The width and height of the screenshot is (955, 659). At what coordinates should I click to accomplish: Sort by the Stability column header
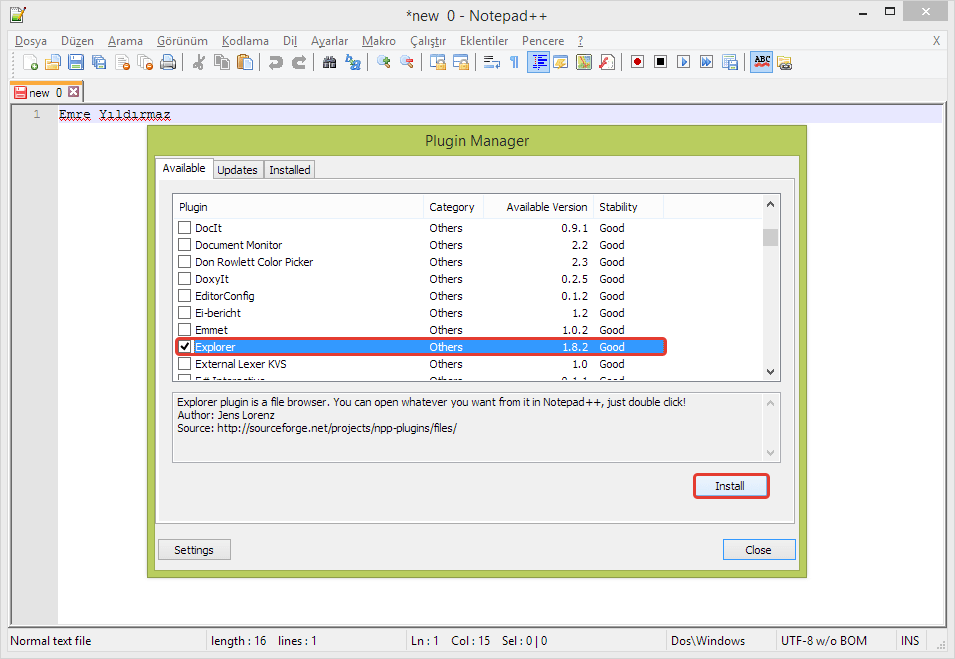(x=629, y=207)
